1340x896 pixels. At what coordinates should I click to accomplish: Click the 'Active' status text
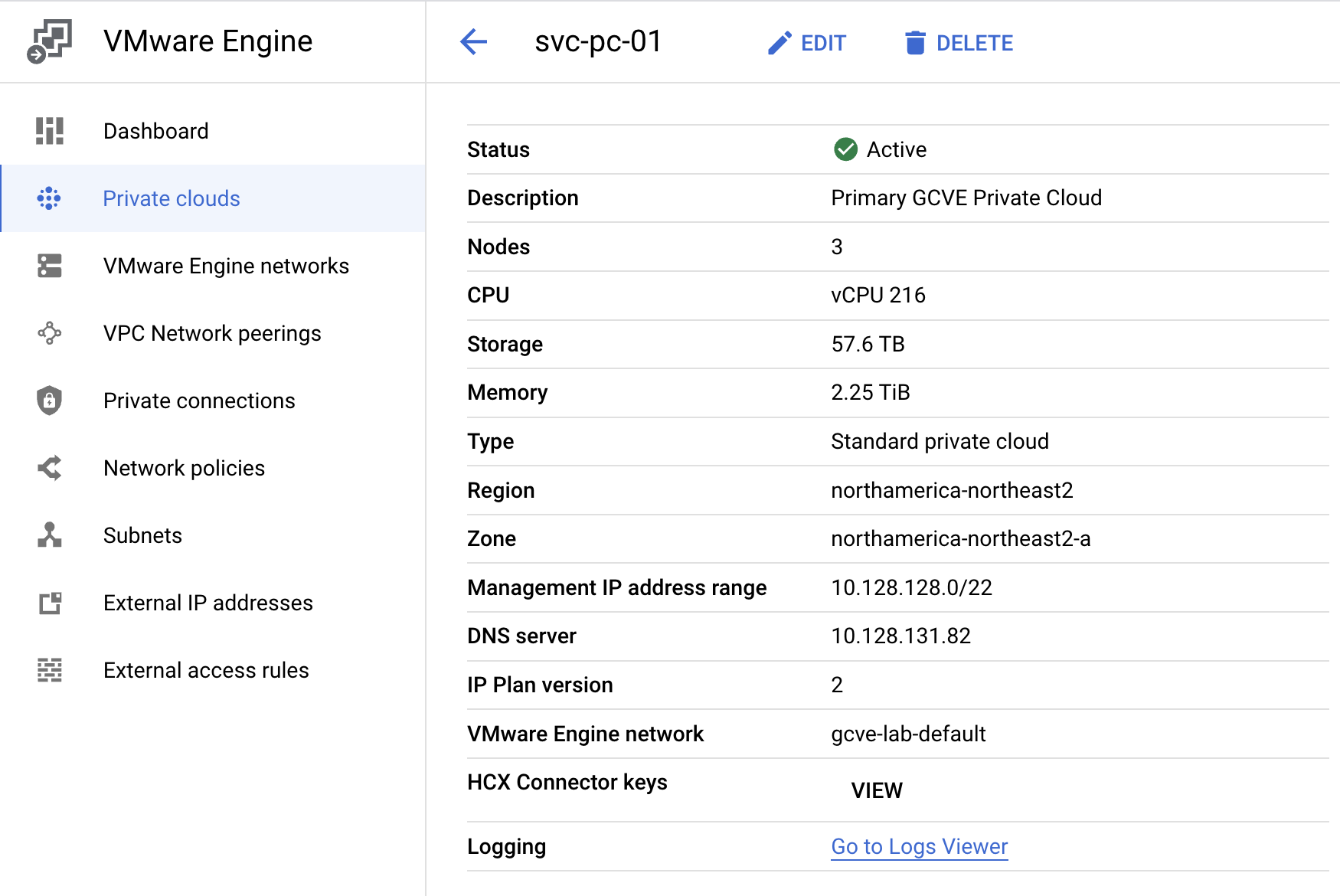coord(897,149)
